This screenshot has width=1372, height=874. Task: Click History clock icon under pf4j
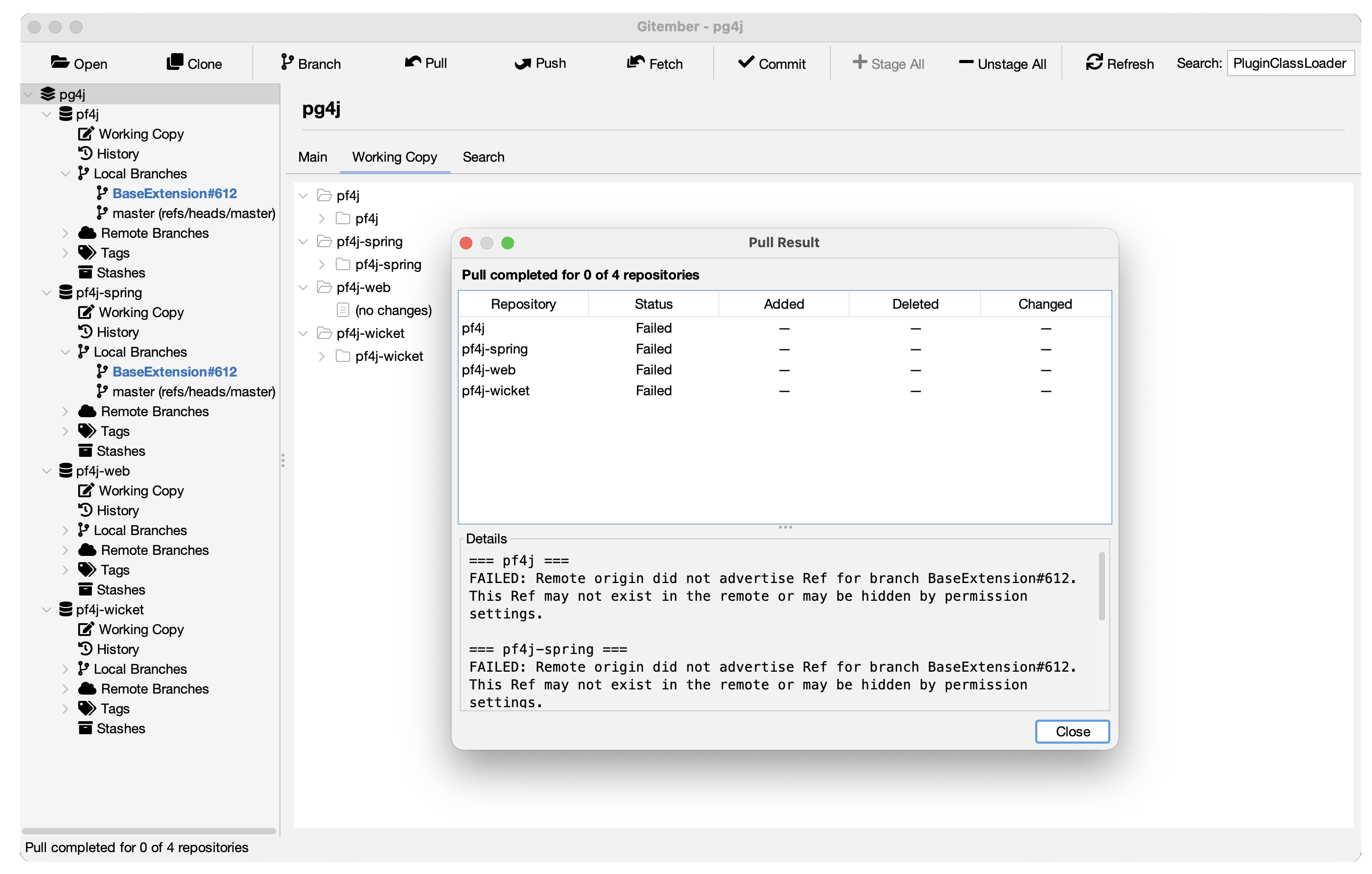pyautogui.click(x=85, y=153)
